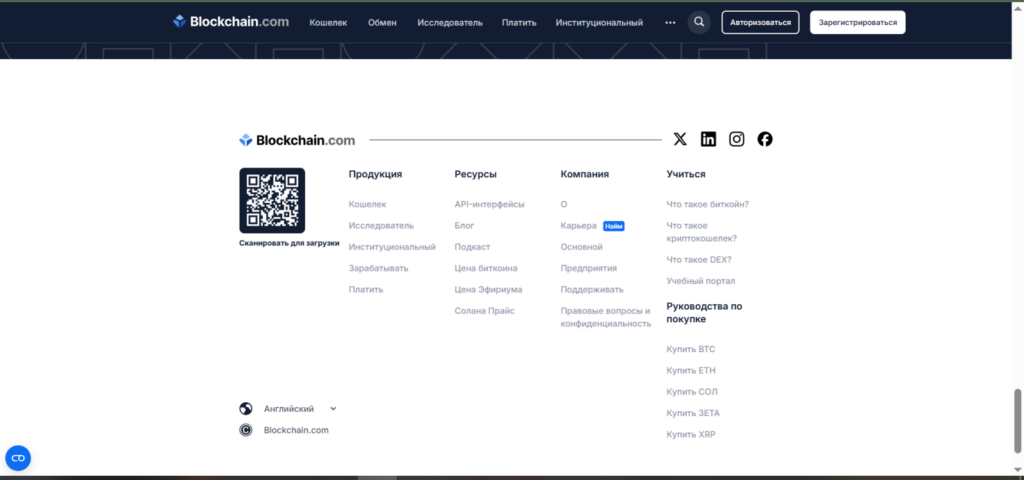Screen dimensions: 1024x480
Task: Open the Facebook social icon
Action: tap(765, 139)
